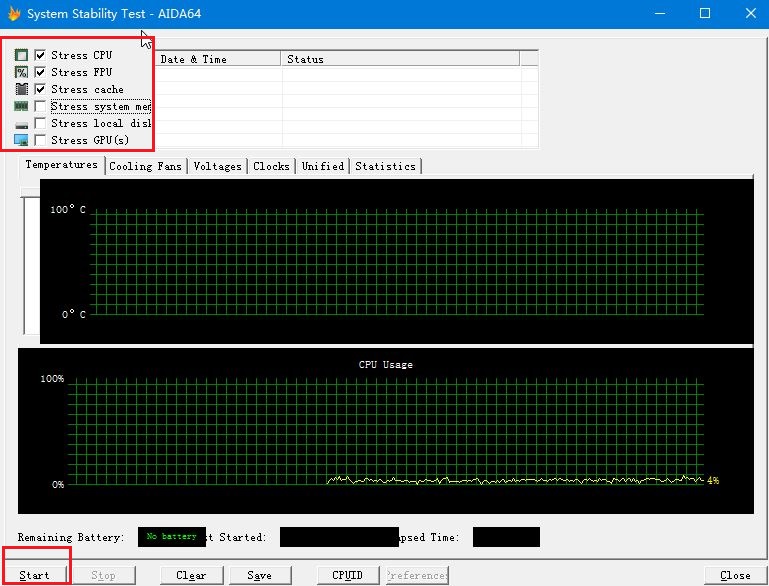The image size is (769, 586).
Task: Switch to the Temperatures tab
Action: (x=61, y=165)
